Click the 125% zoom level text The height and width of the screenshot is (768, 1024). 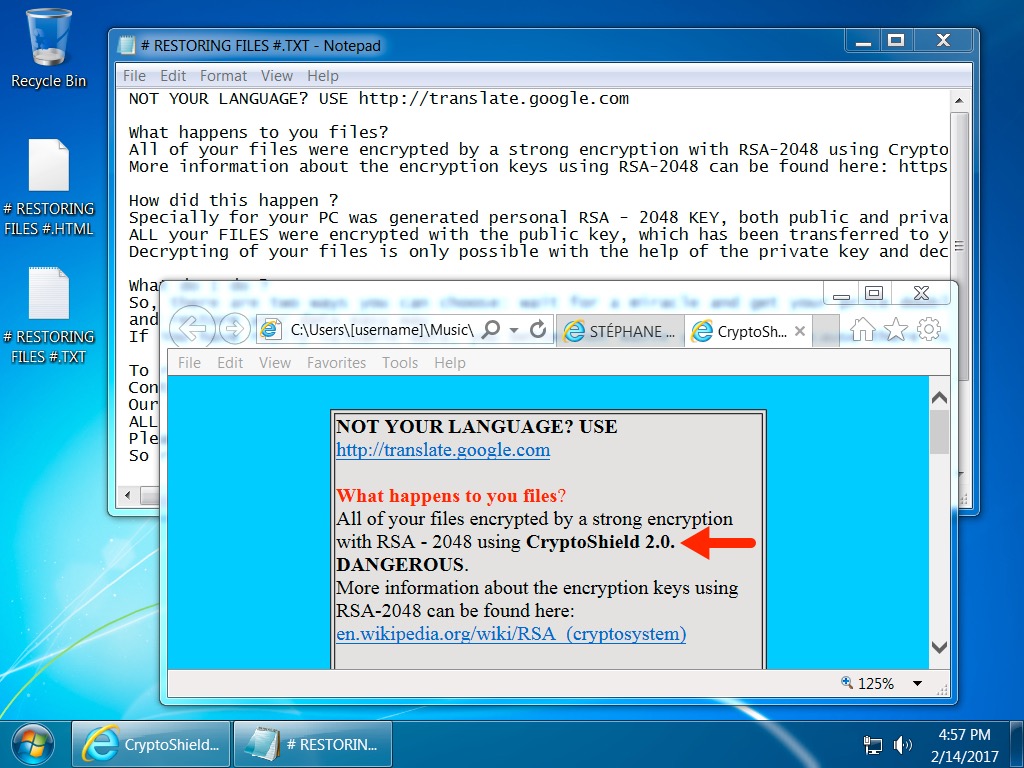(x=876, y=683)
